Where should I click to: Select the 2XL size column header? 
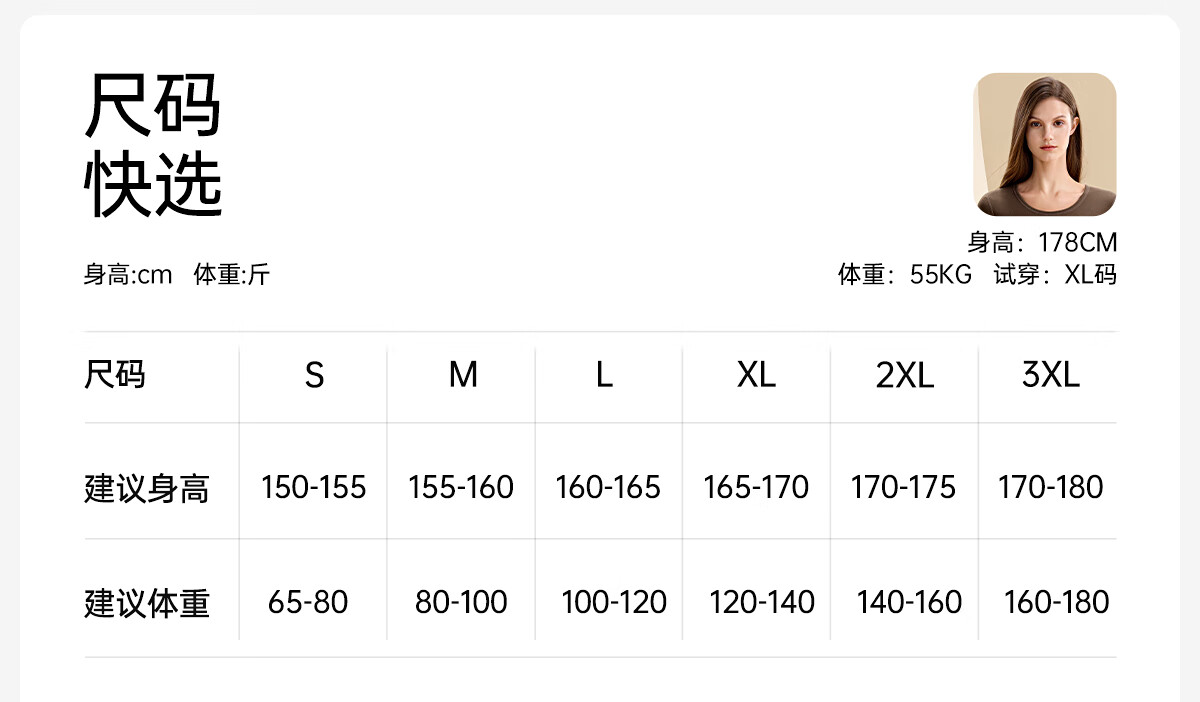coord(904,375)
